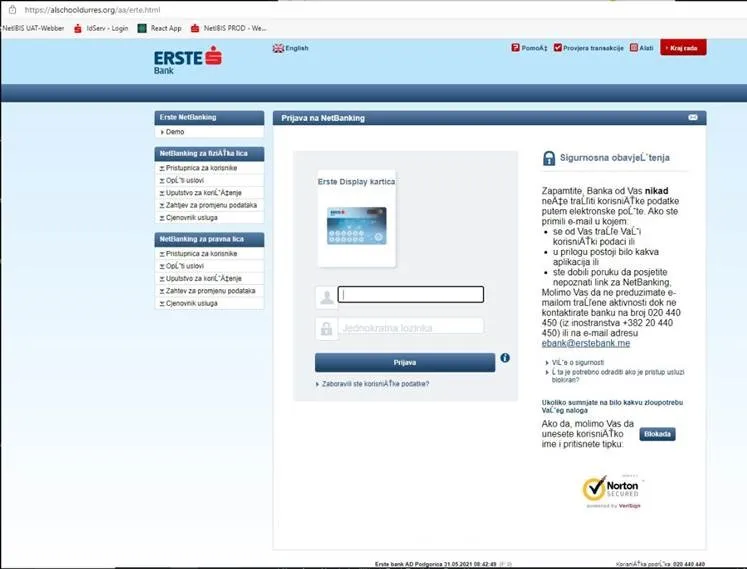Open Uputstvo za korišćenje under pravna lica
The image size is (747, 569).
pyautogui.click(x=203, y=279)
